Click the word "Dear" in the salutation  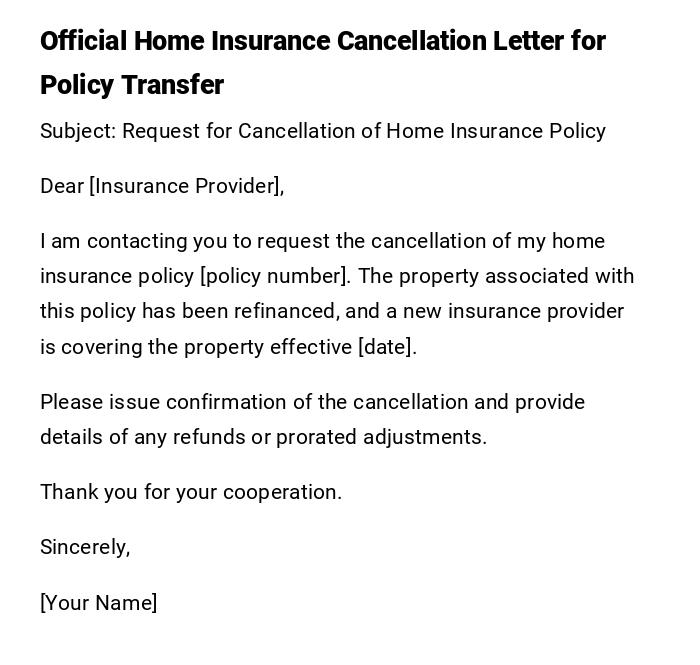click(x=62, y=186)
